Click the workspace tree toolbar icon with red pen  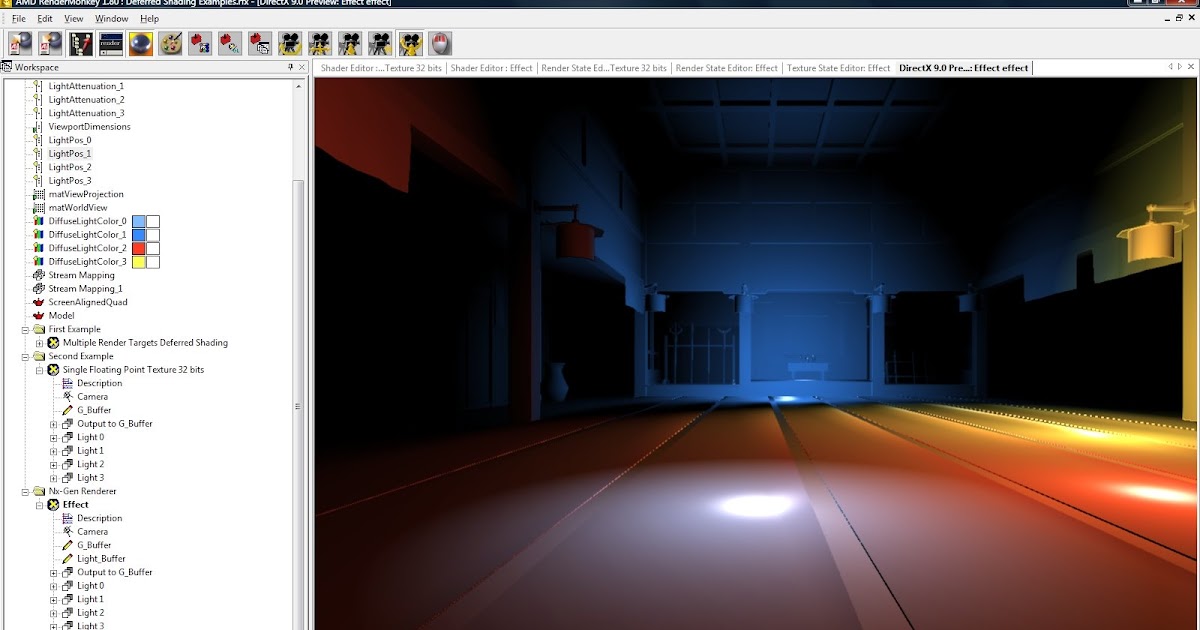point(81,43)
